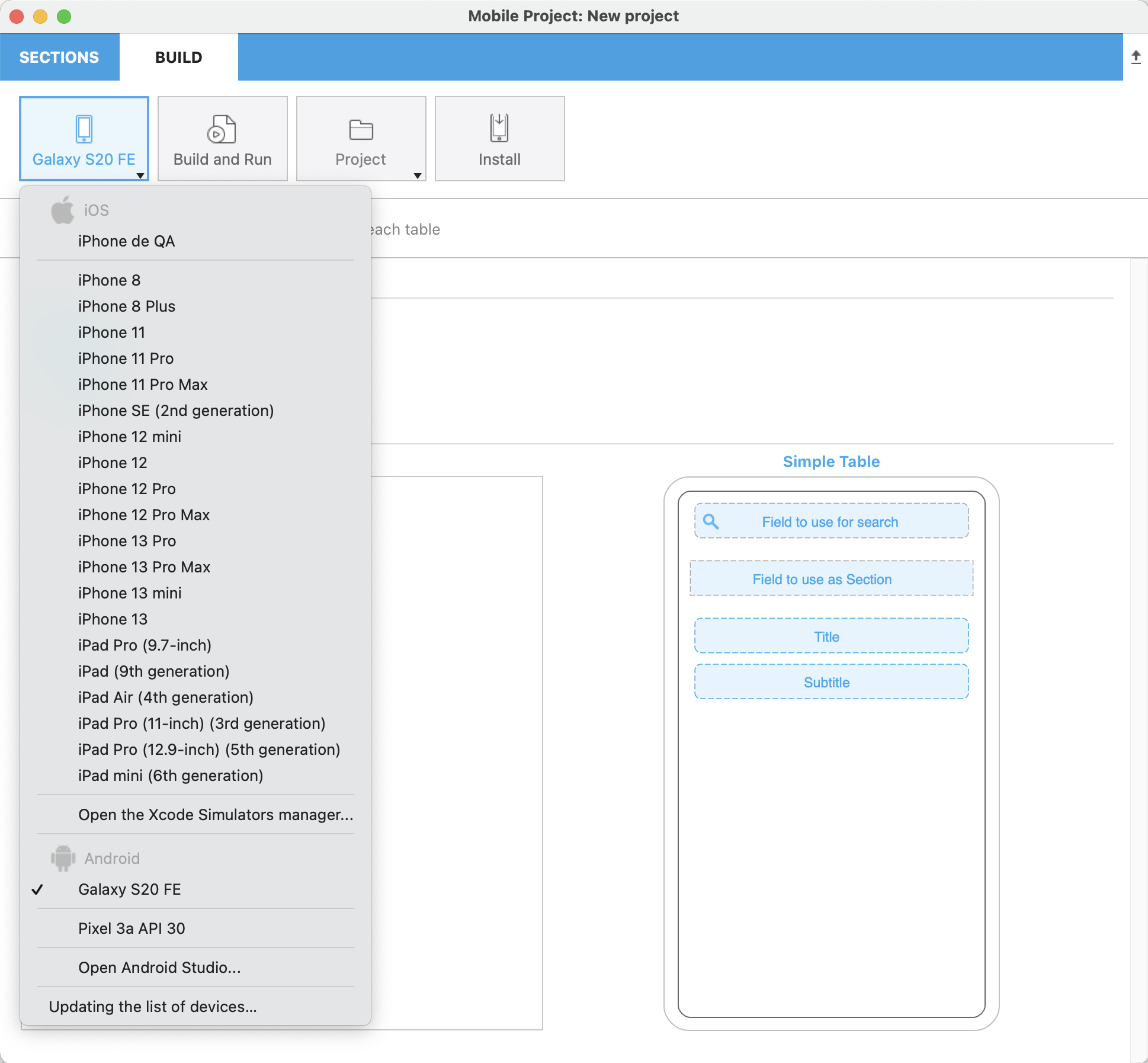Click the Simple Table heading
The width and height of the screenshot is (1148, 1063).
(x=831, y=462)
